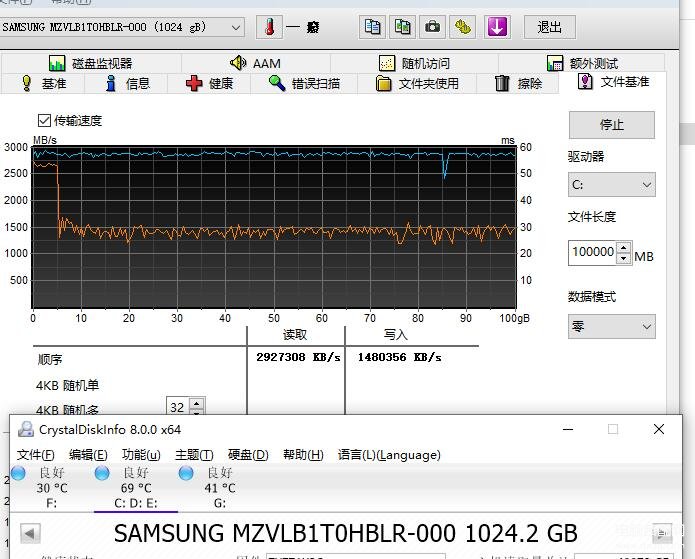Increase queue depth 32 with up arrow
The width and height of the screenshot is (695, 559).
coord(196,403)
